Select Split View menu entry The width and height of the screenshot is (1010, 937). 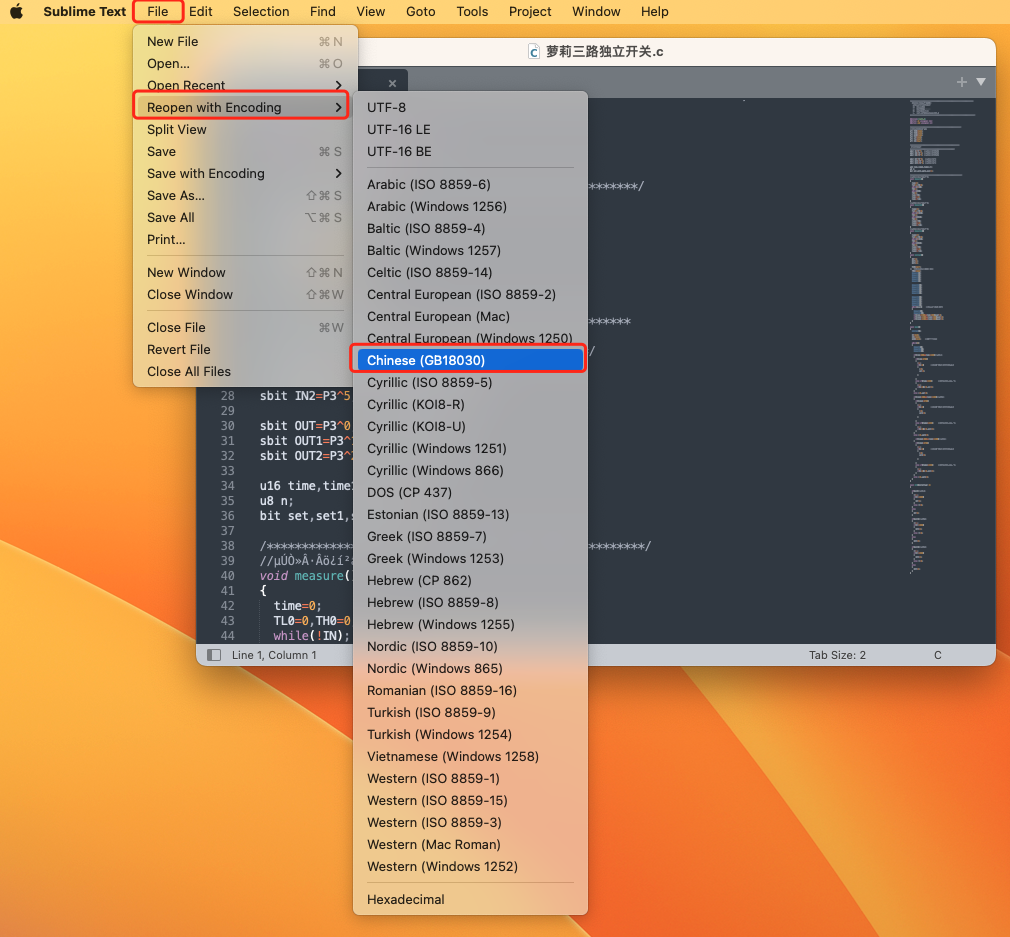(x=245, y=129)
